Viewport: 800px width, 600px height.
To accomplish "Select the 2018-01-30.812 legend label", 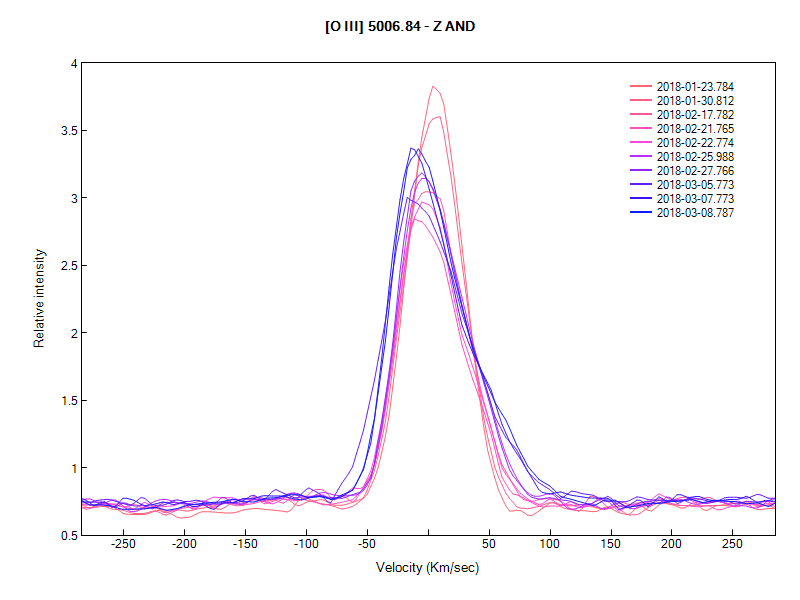I will click(695, 101).
